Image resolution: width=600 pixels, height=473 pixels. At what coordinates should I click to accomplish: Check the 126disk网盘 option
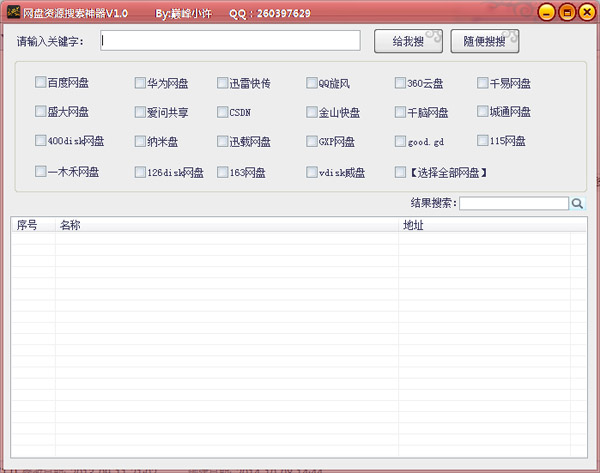click(140, 172)
